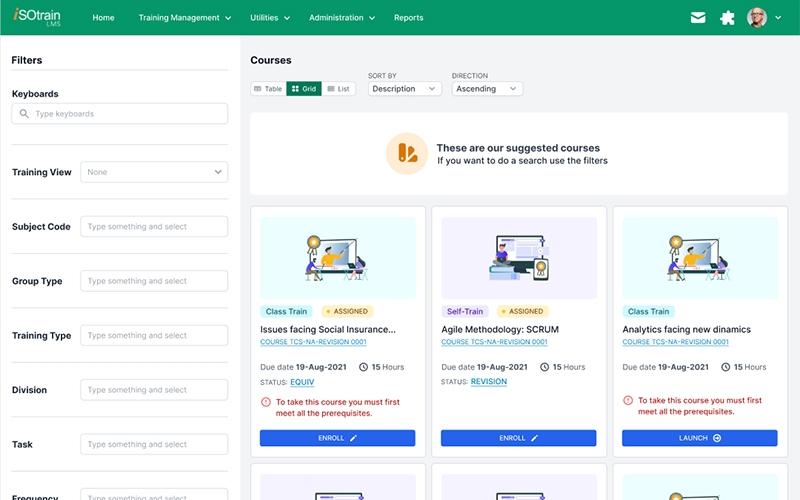Screen dimensions: 800x500
Task: Switch to List view
Action: [338, 89]
